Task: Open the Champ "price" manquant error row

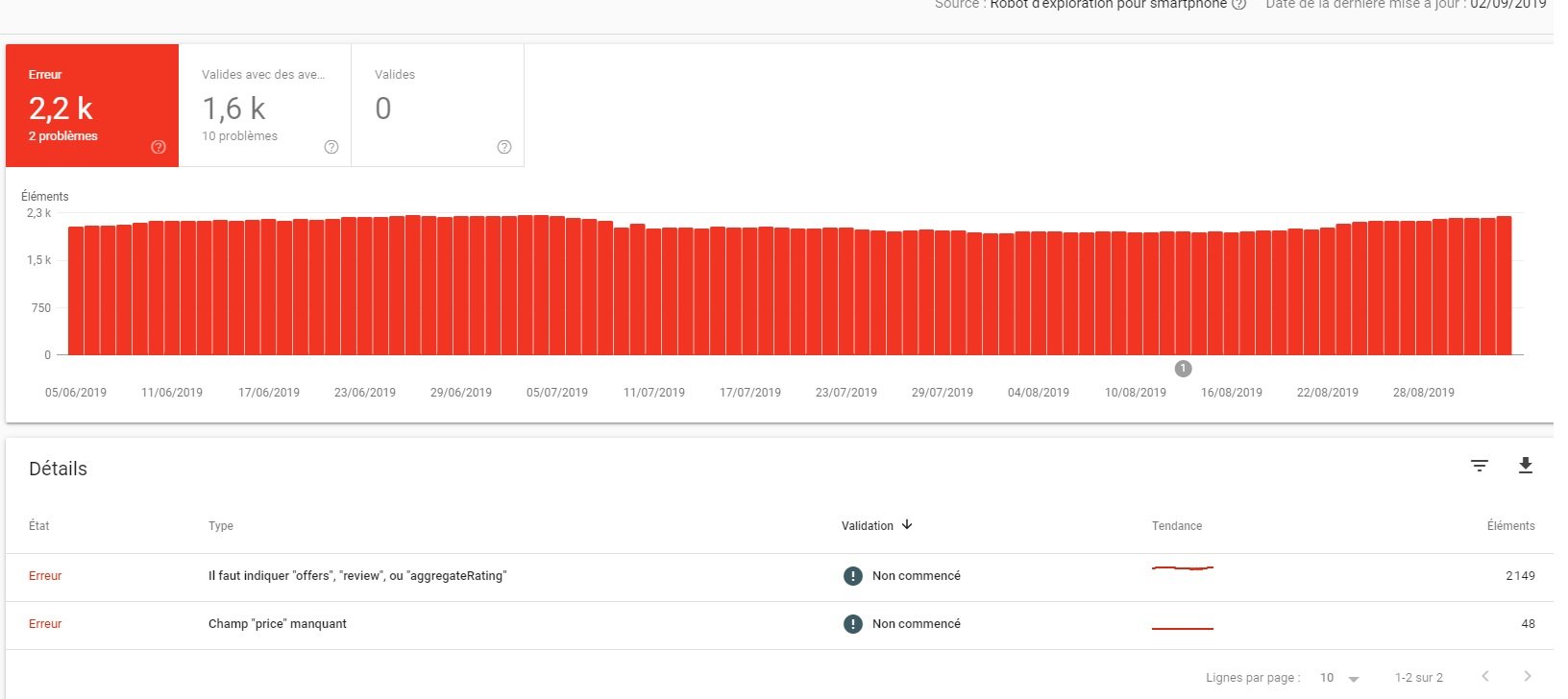Action: click(779, 625)
